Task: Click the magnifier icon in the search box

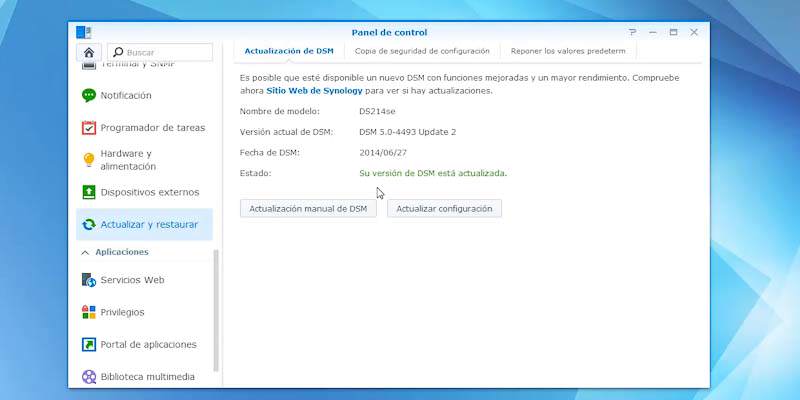Action: coord(118,52)
